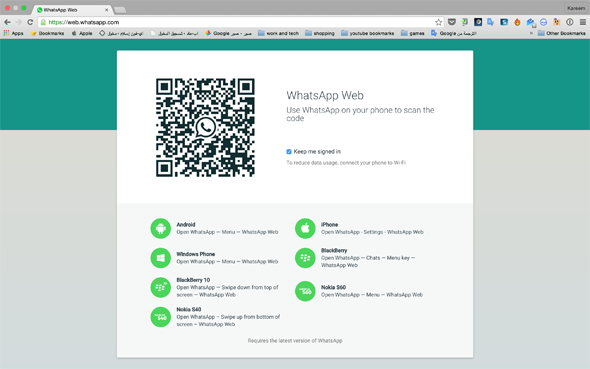Open the shopping bookmarks folder

320,33
